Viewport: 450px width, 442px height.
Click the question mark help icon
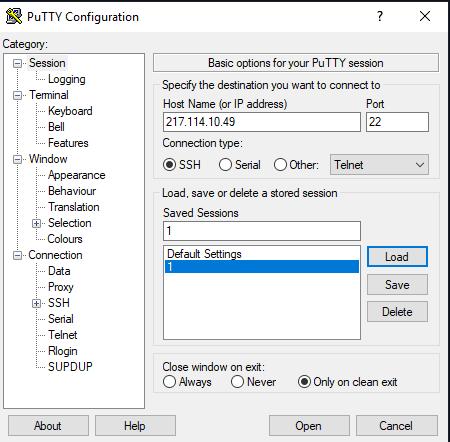[380, 16]
